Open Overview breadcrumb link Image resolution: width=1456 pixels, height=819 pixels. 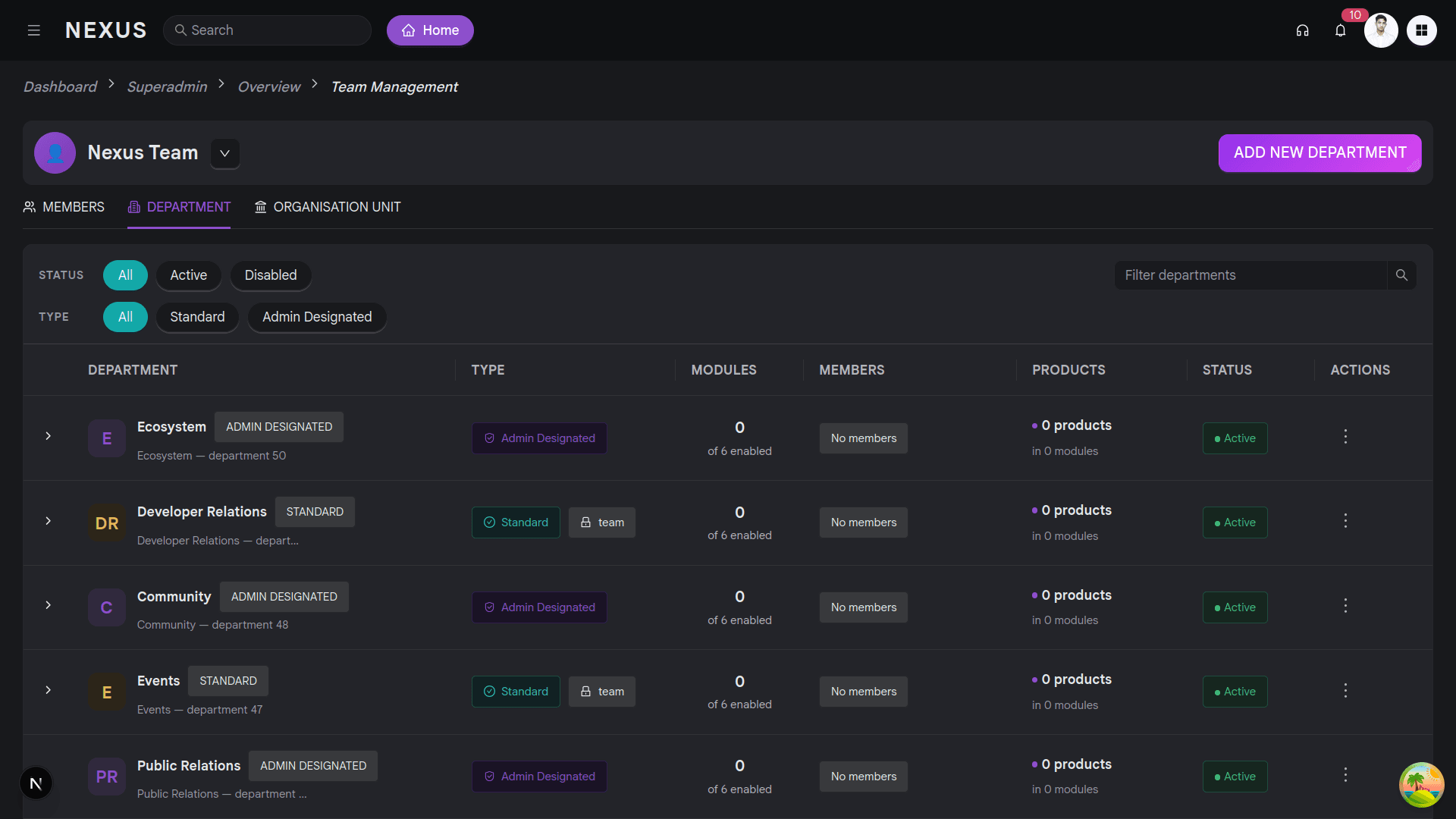tap(269, 86)
